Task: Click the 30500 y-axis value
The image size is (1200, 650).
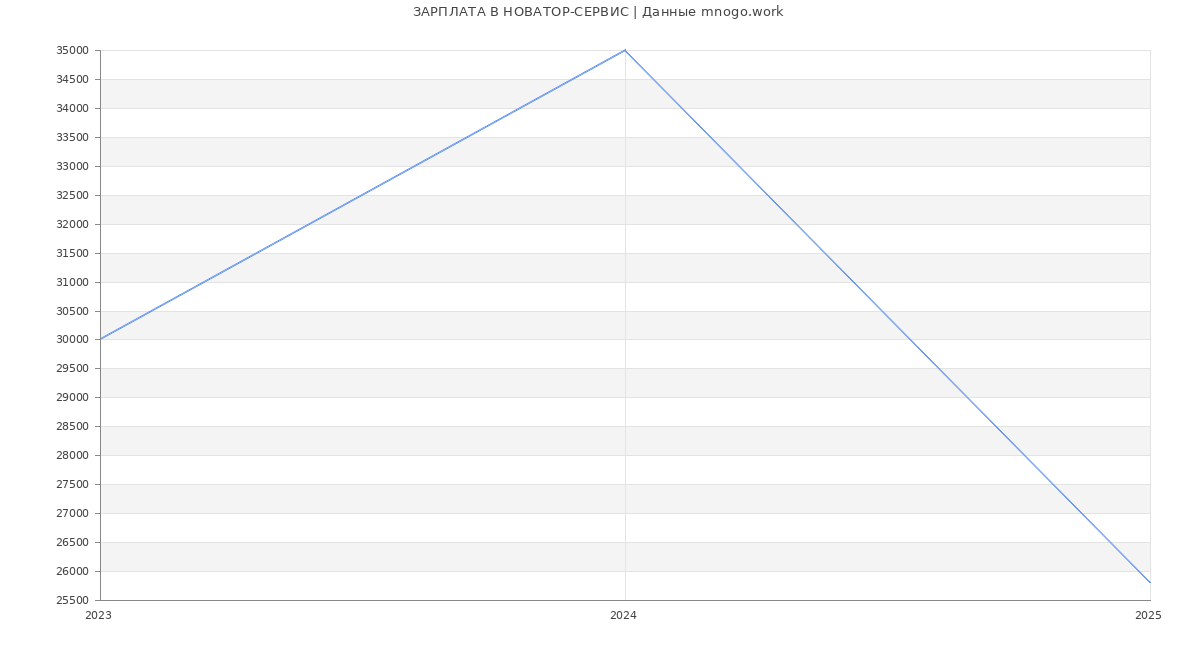Action: (72, 311)
